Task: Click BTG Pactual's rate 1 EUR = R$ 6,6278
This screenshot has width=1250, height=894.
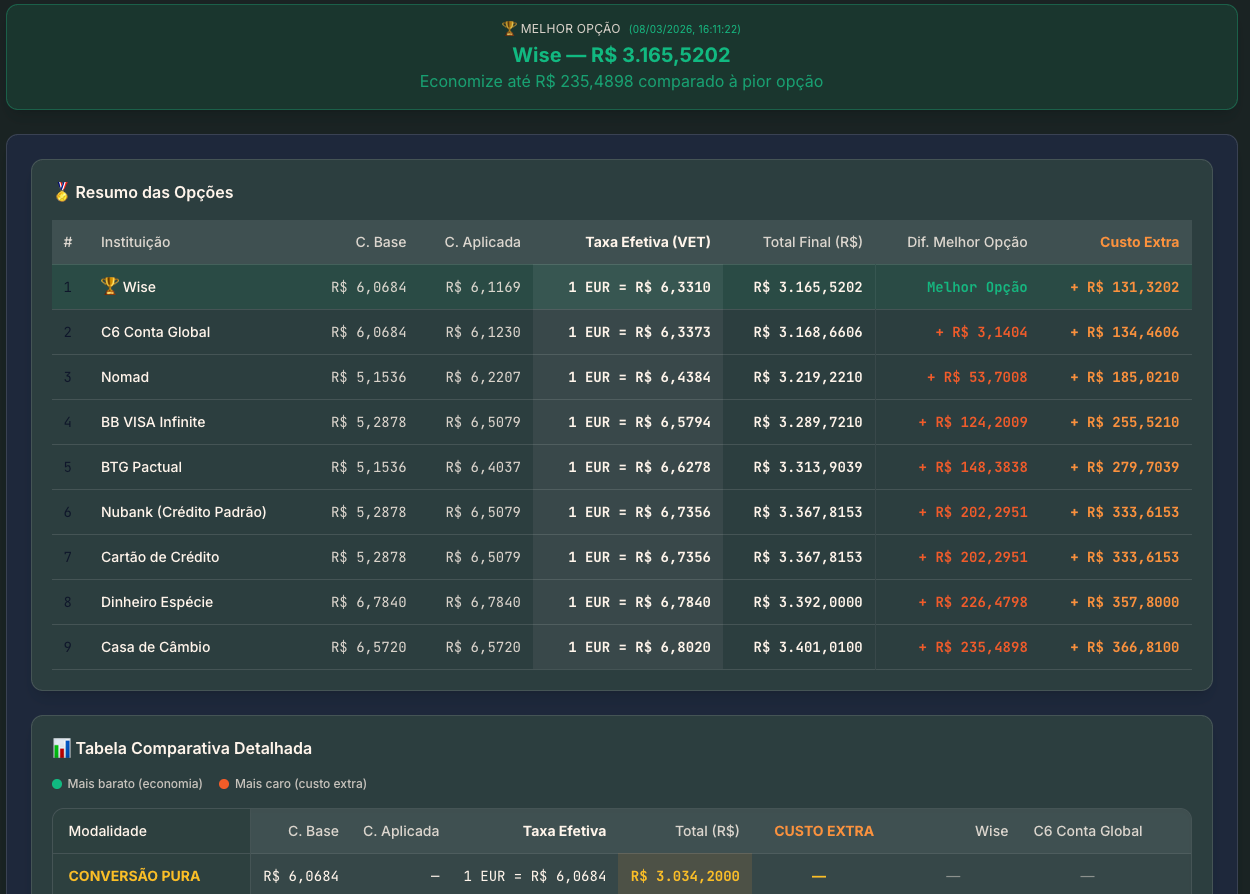Action: coord(639,467)
